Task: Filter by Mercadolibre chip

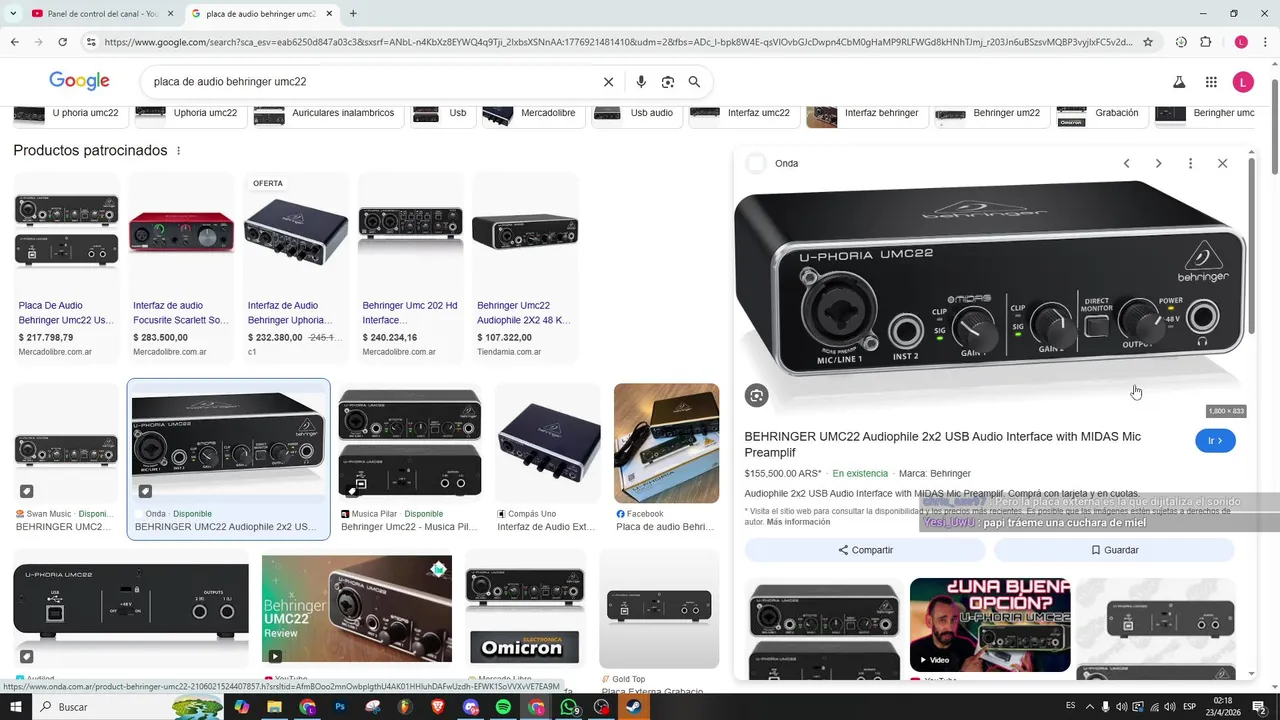Action: click(x=532, y=113)
